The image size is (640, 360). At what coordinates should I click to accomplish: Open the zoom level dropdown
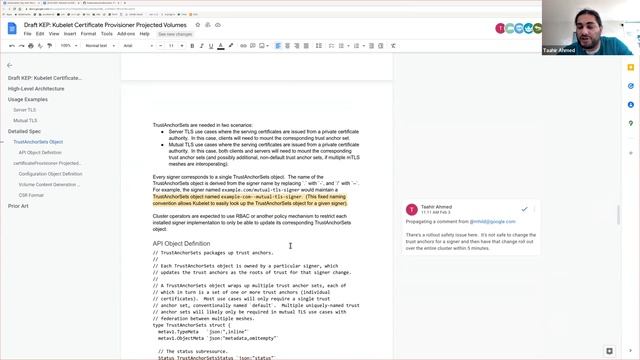pyautogui.click(x=69, y=46)
